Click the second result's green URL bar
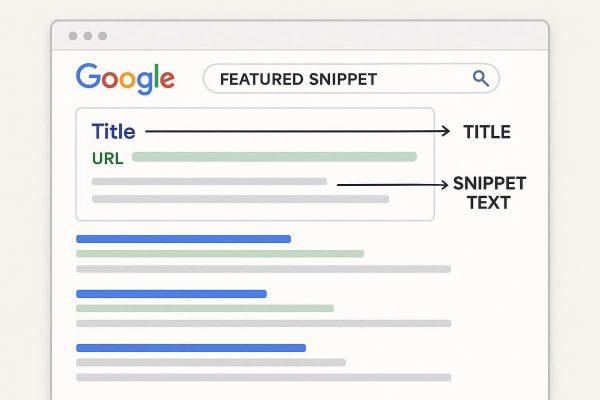 pos(205,309)
